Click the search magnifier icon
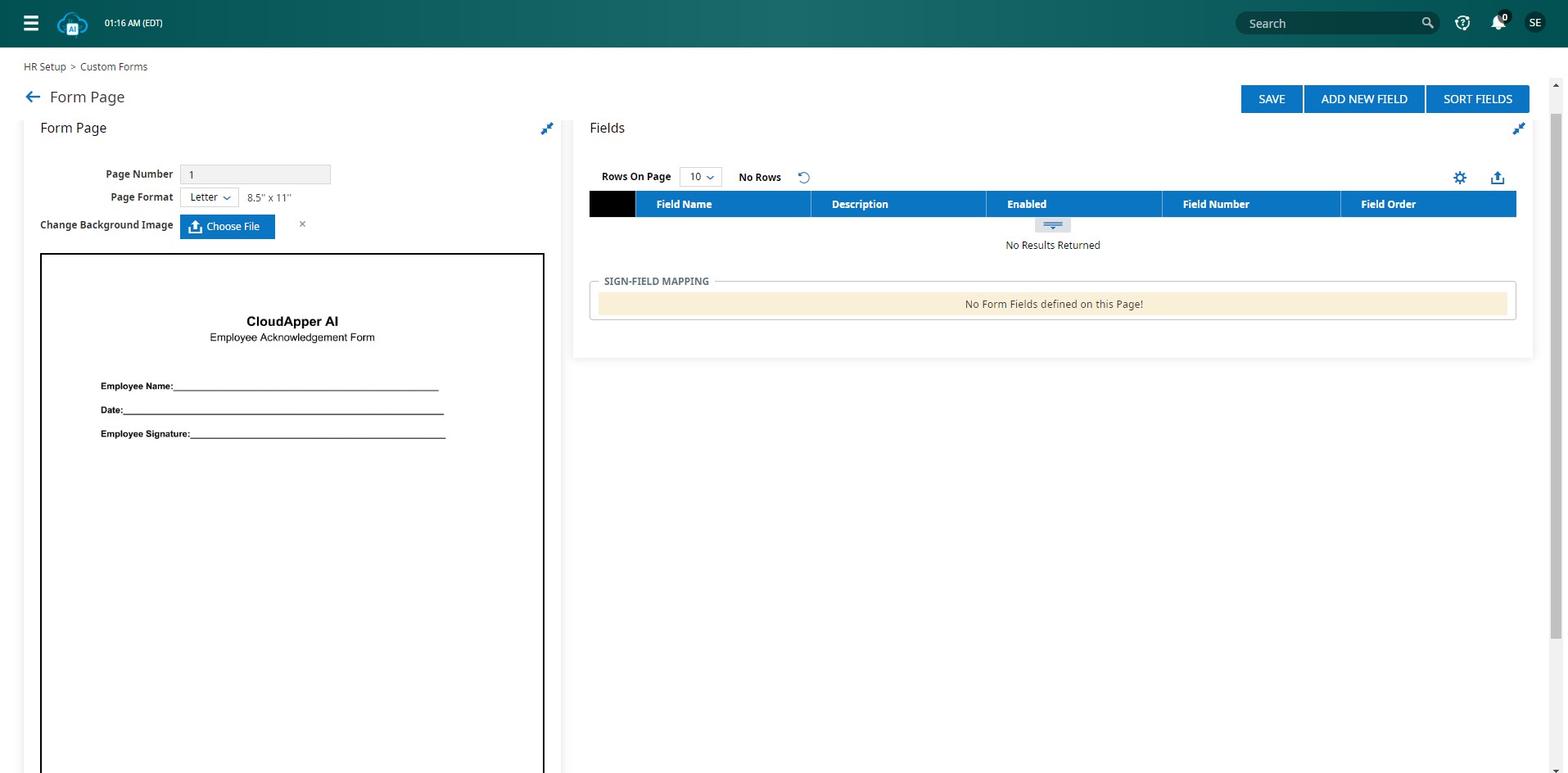Image resolution: width=1568 pixels, height=773 pixels. point(1427,23)
